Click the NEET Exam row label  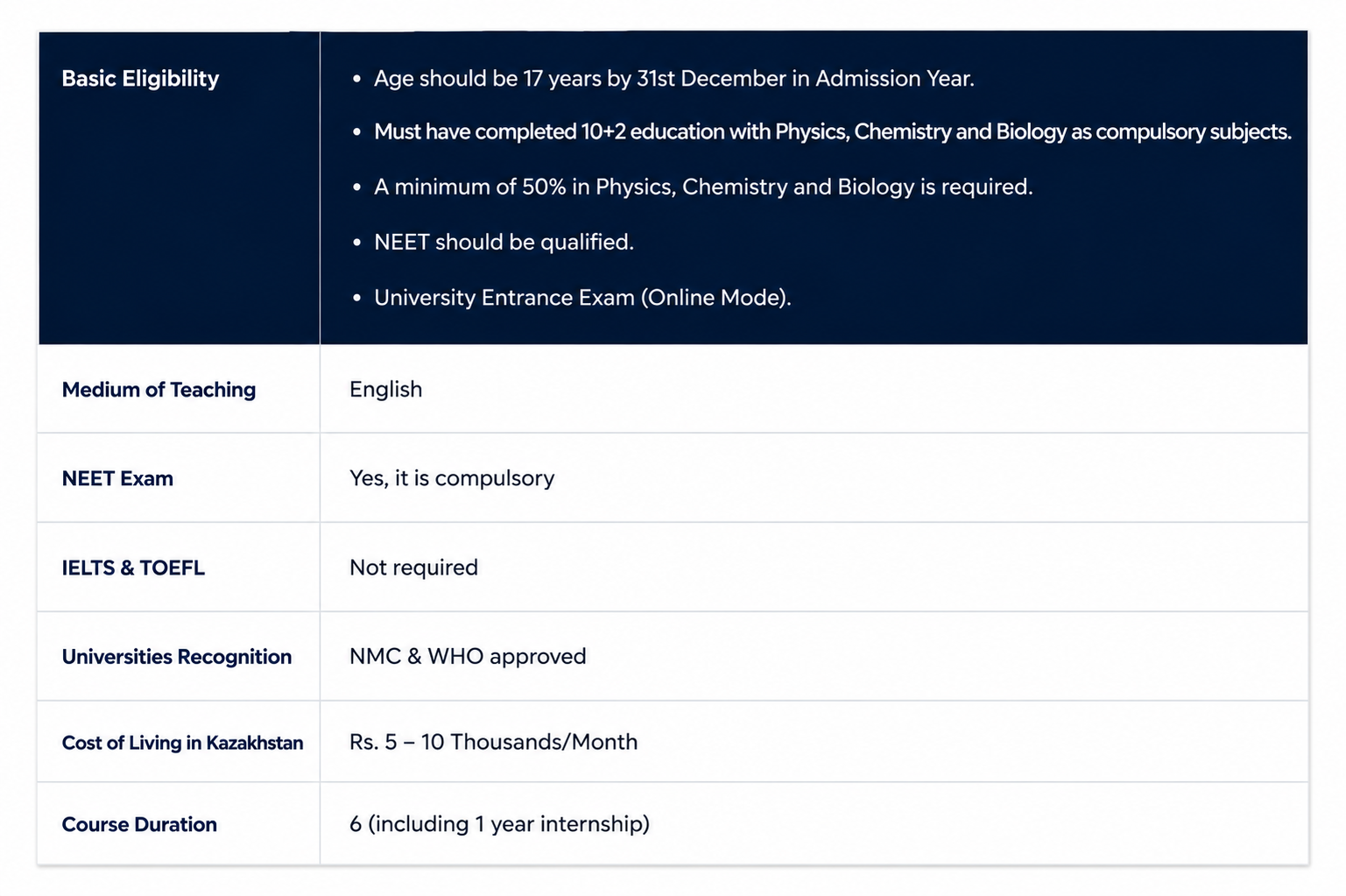click(117, 478)
